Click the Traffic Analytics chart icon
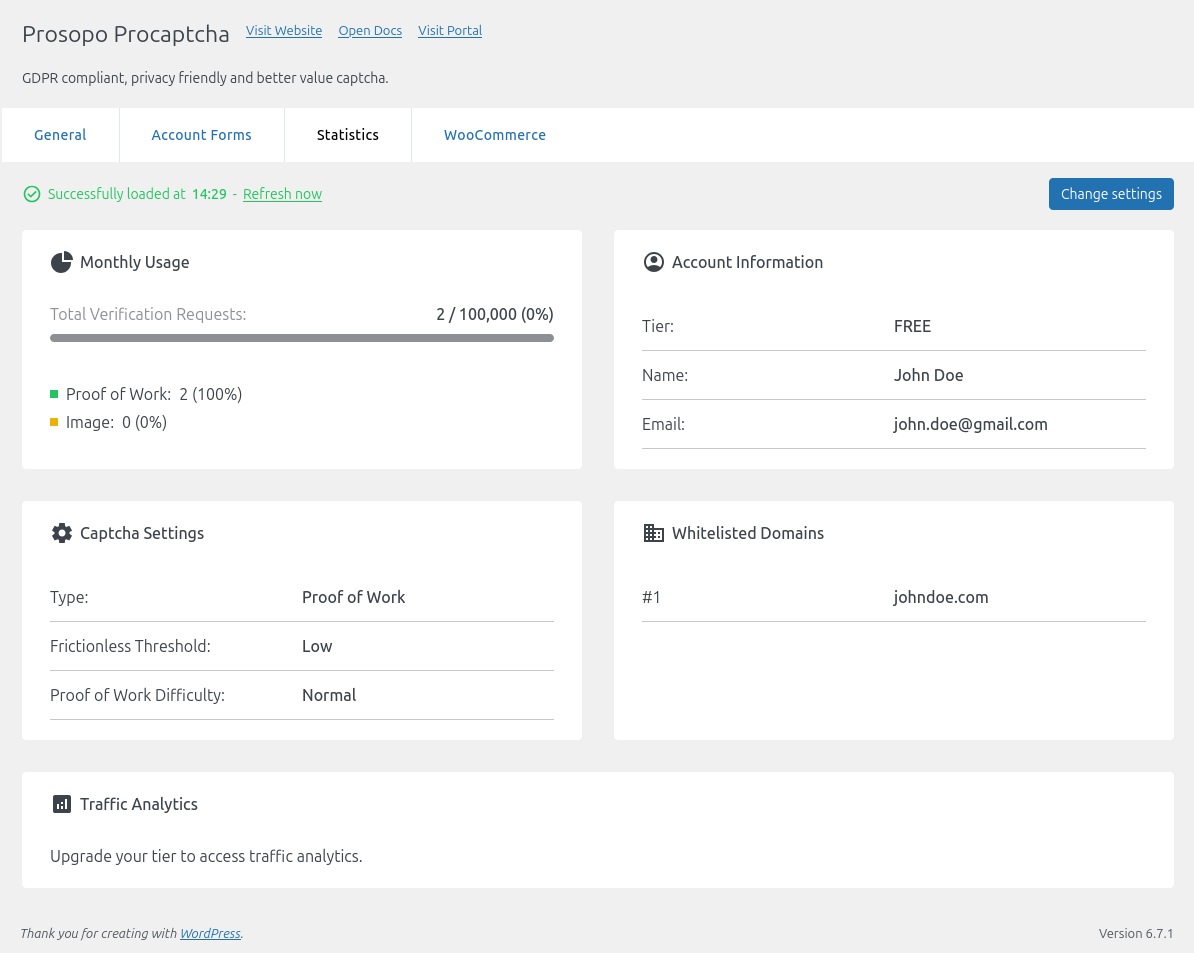 [x=62, y=804]
